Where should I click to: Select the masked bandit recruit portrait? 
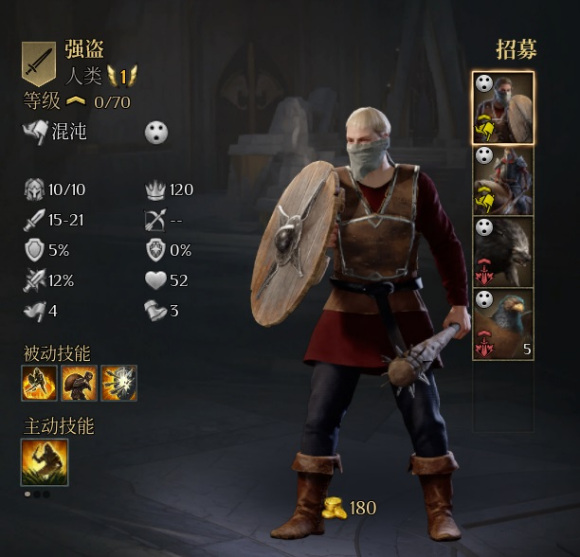[503, 108]
